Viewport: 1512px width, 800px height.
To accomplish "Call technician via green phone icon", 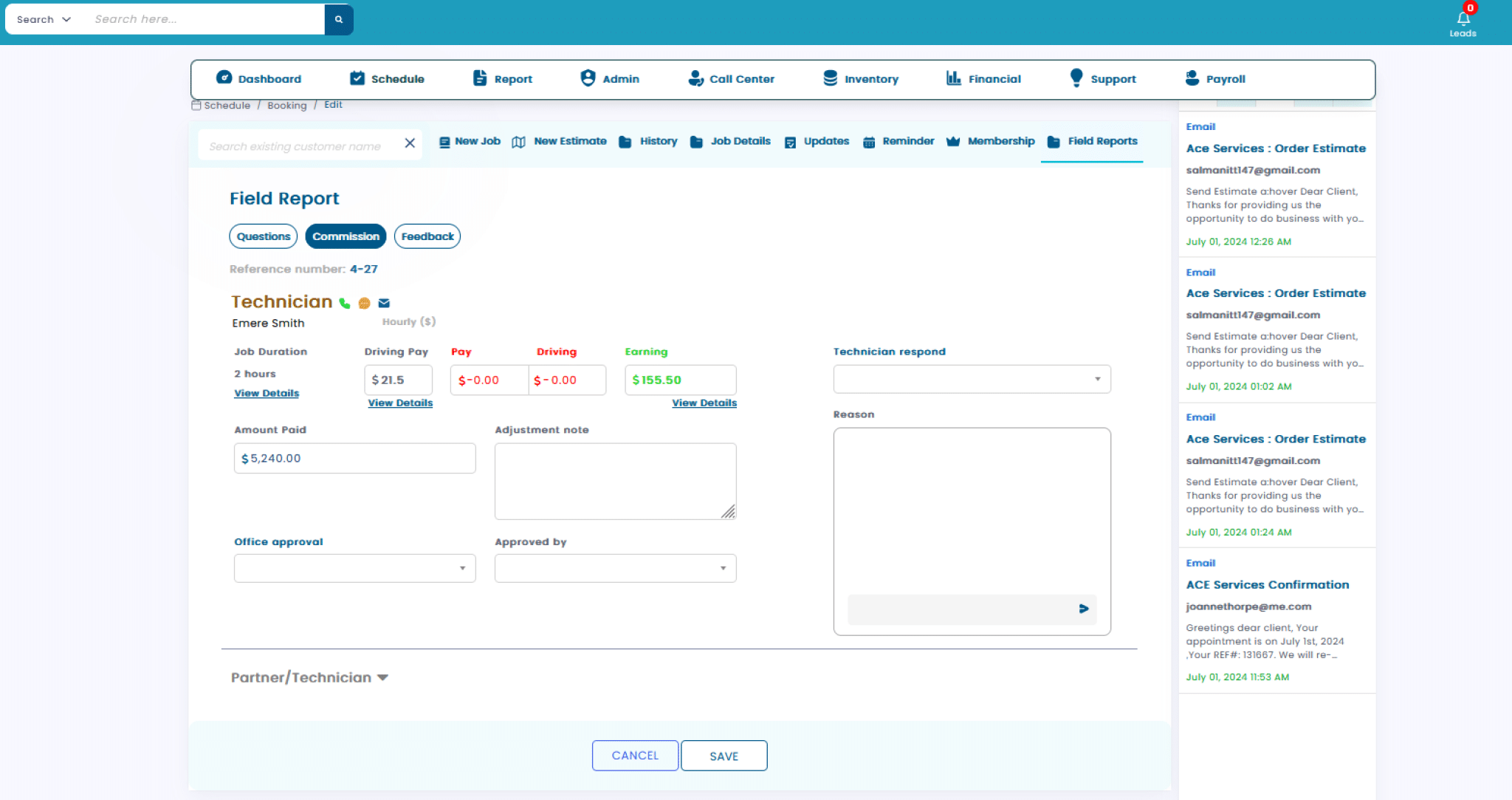I will click(345, 303).
